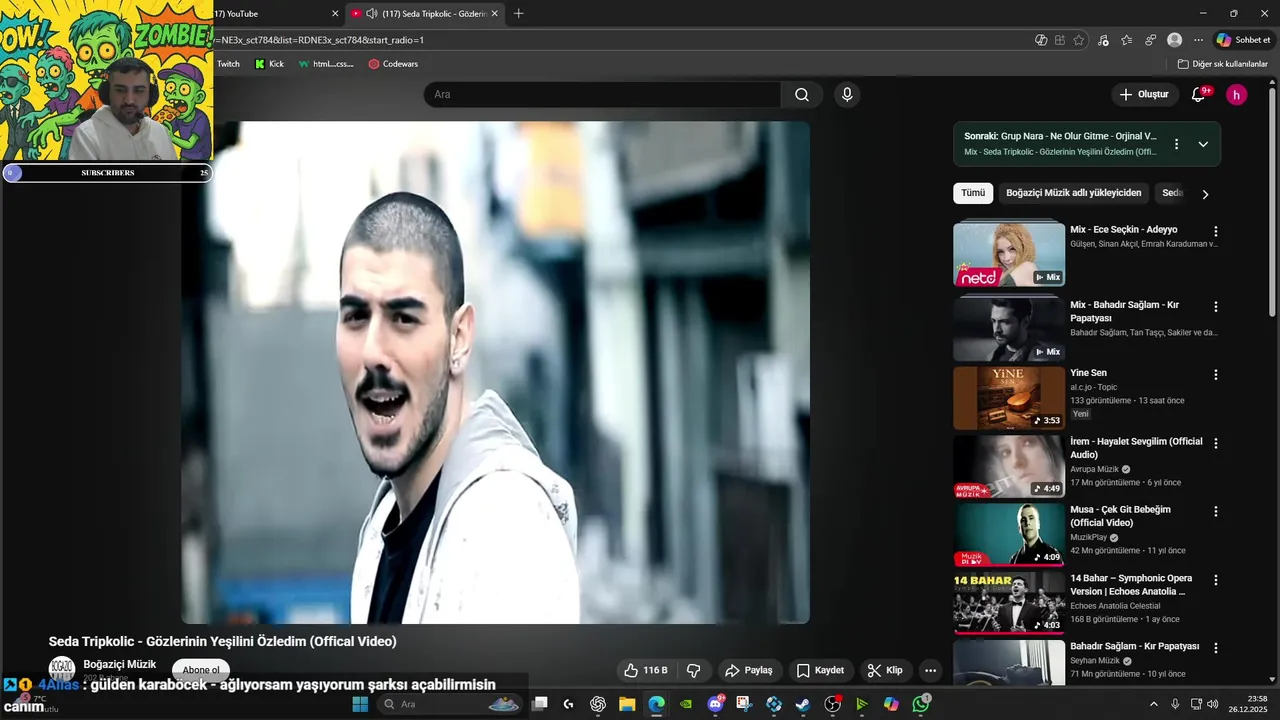Close the first YouTube tab
This screenshot has height=720, width=1280.
pyautogui.click(x=335, y=14)
